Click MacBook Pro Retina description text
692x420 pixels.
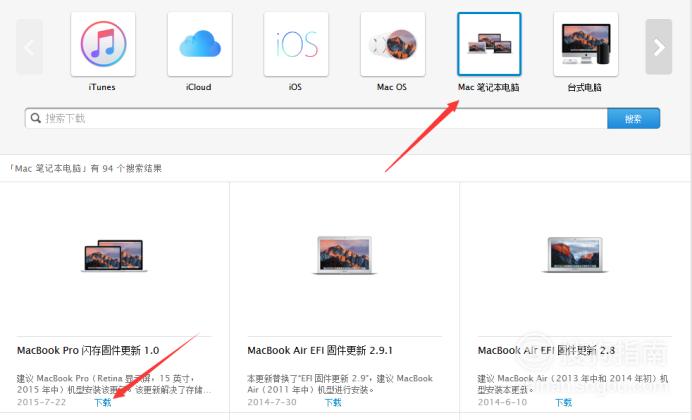(x=114, y=384)
